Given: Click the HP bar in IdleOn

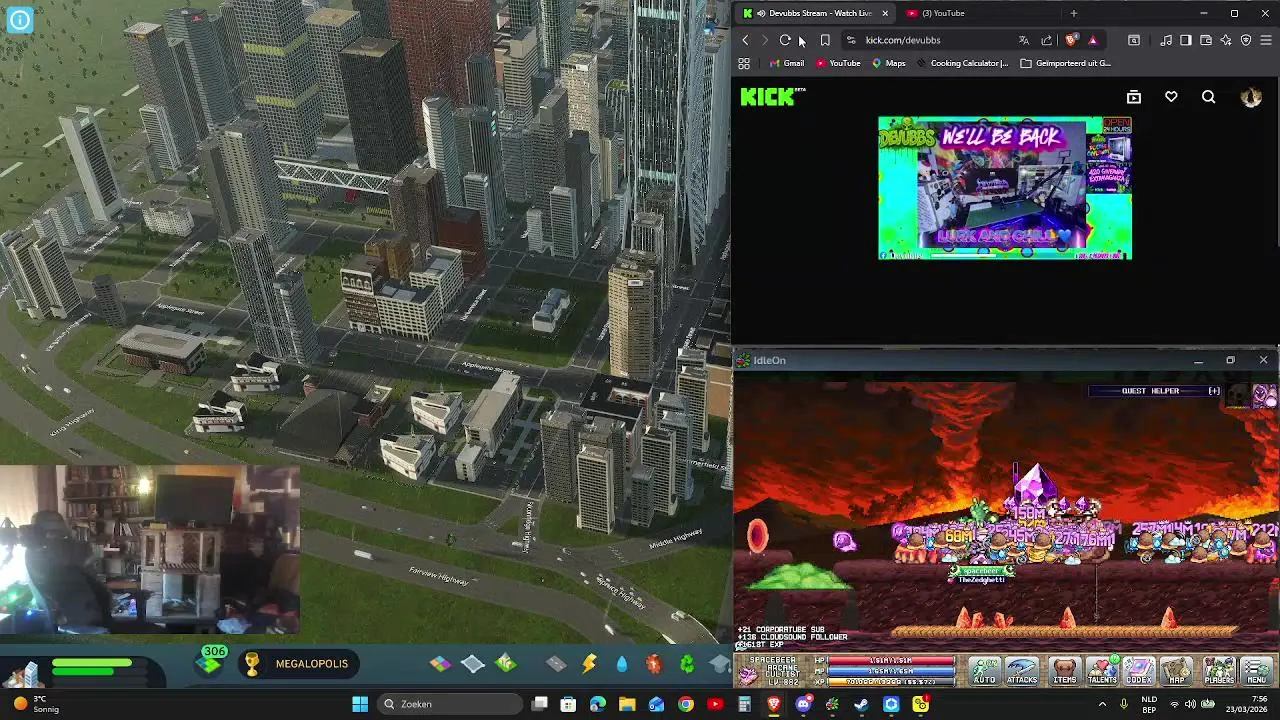Looking at the screenshot, I should pyautogui.click(x=890, y=661).
